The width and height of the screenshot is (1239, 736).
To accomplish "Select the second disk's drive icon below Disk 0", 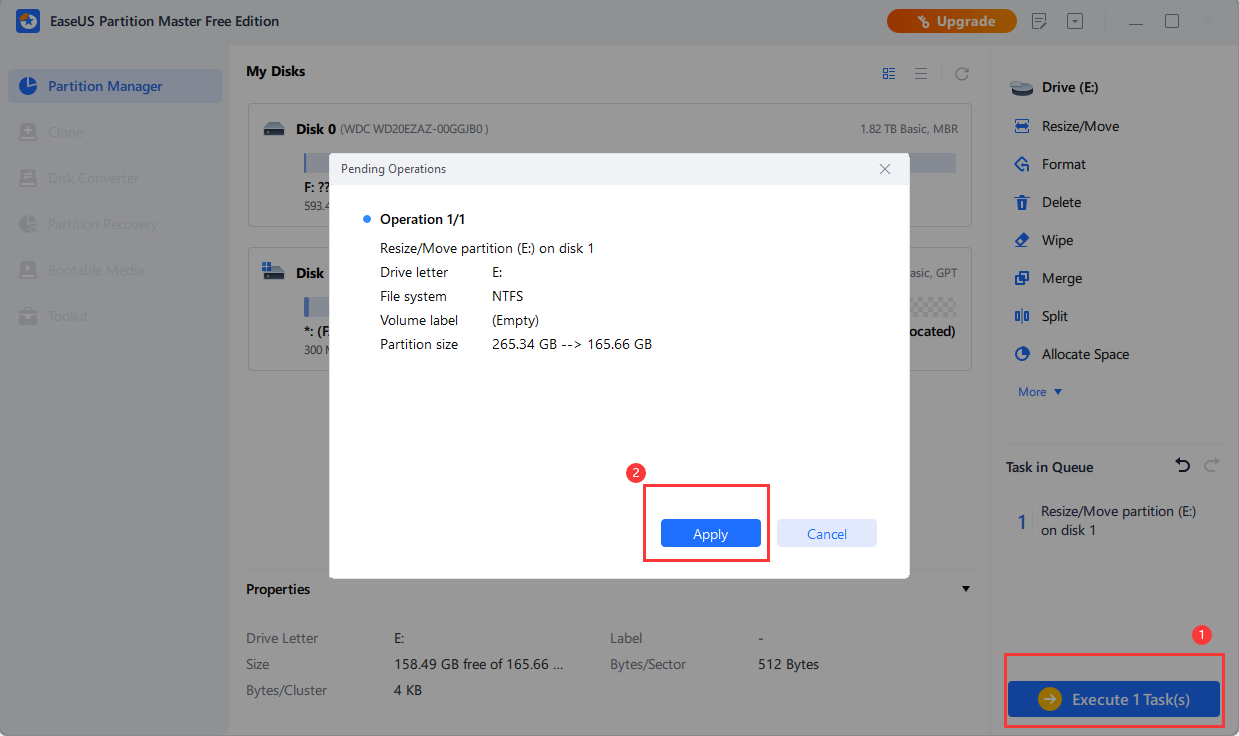I will click(273, 271).
